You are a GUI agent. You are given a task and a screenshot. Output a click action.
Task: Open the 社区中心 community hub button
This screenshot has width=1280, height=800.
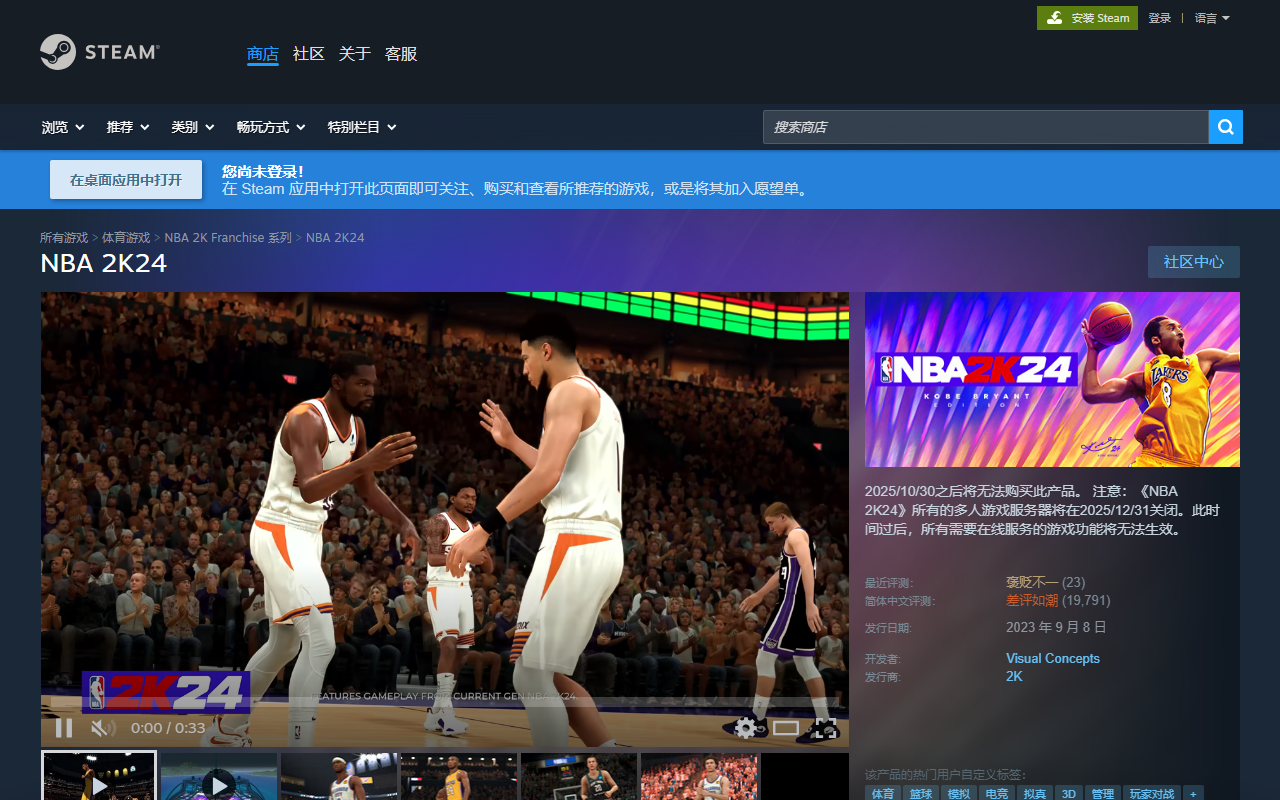pyautogui.click(x=1194, y=262)
